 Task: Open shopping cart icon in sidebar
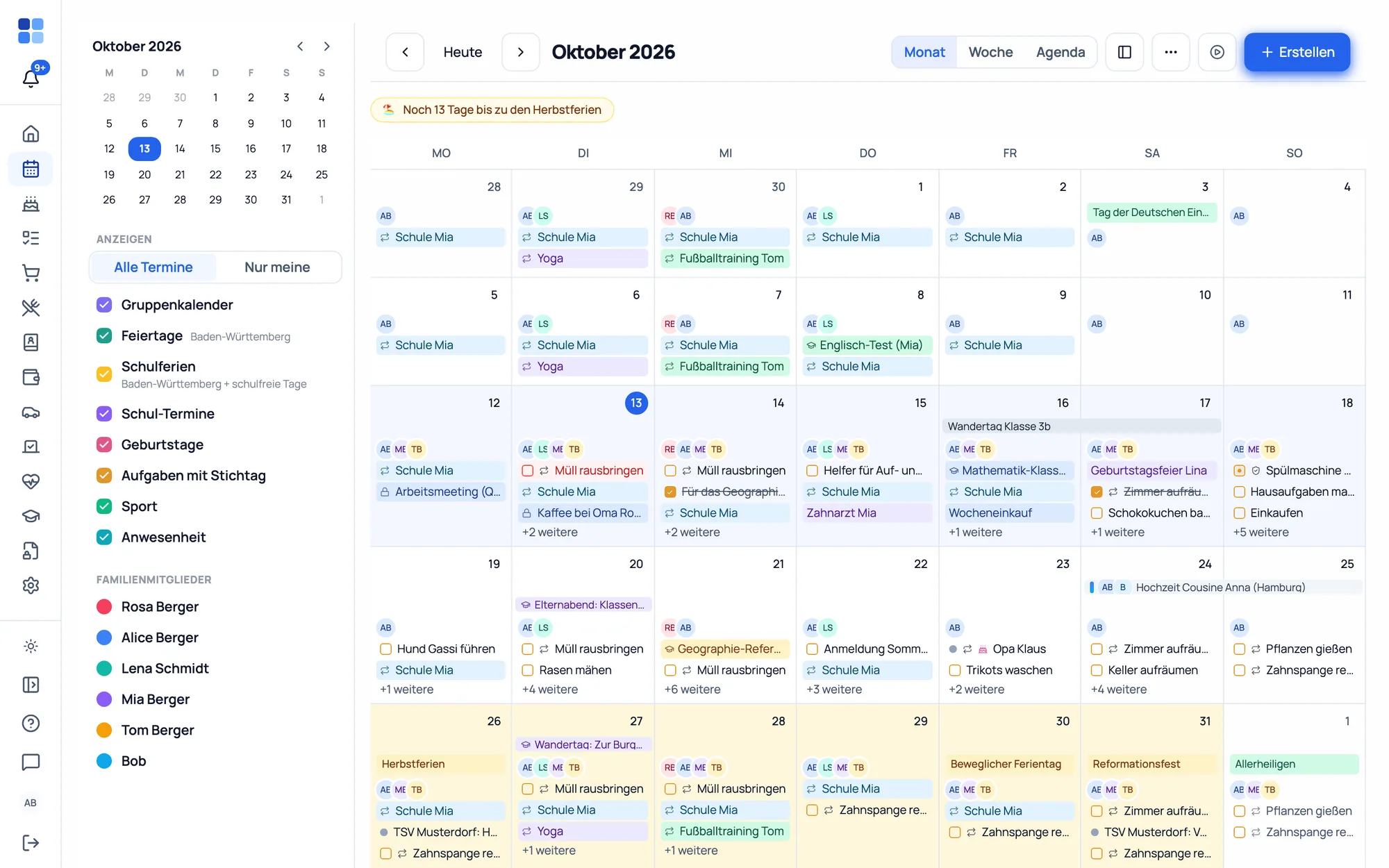point(31,273)
